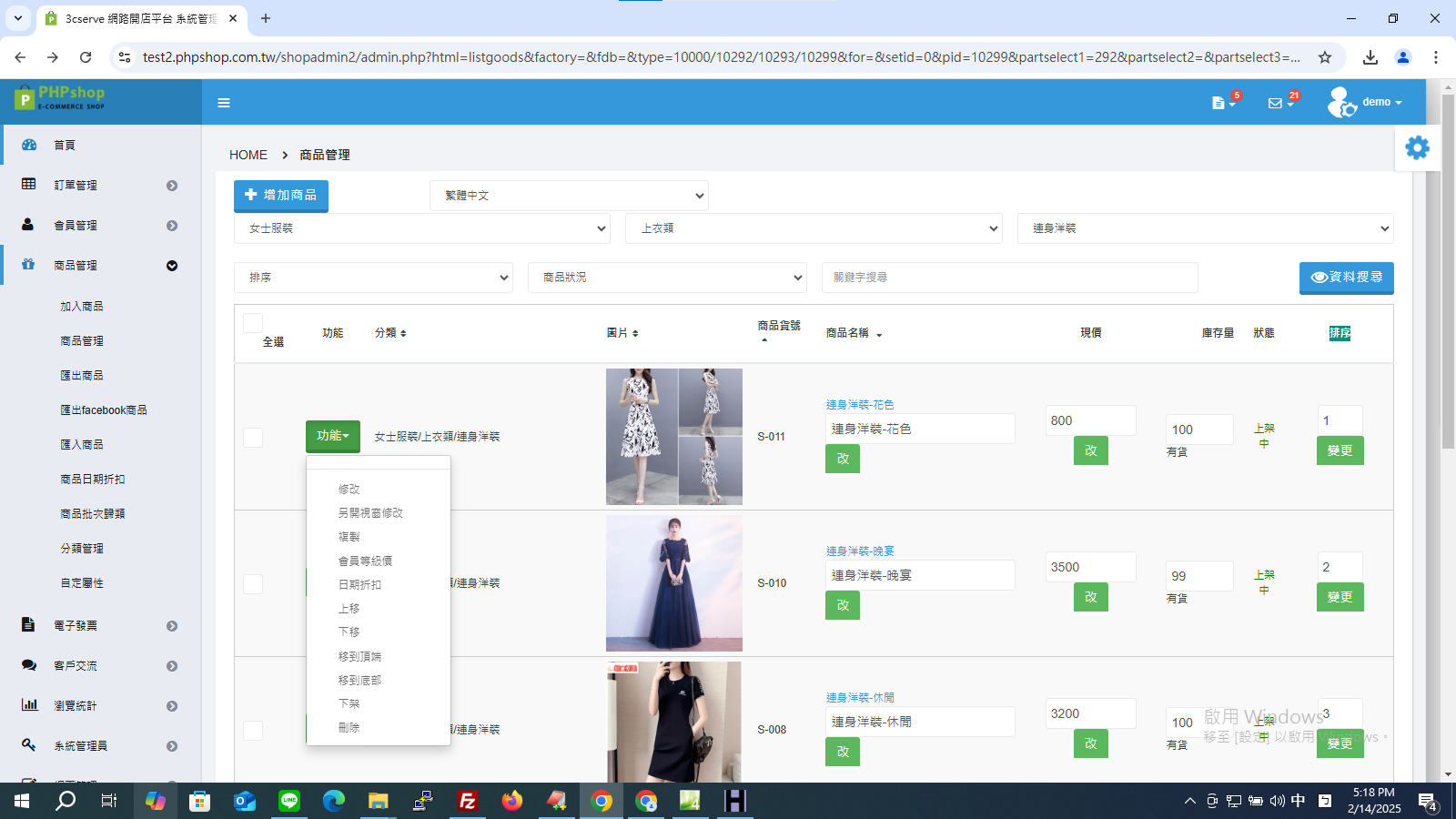This screenshot has width=1456, height=819.
Task: Tick the checkbox for product S-010
Action: pos(253,583)
